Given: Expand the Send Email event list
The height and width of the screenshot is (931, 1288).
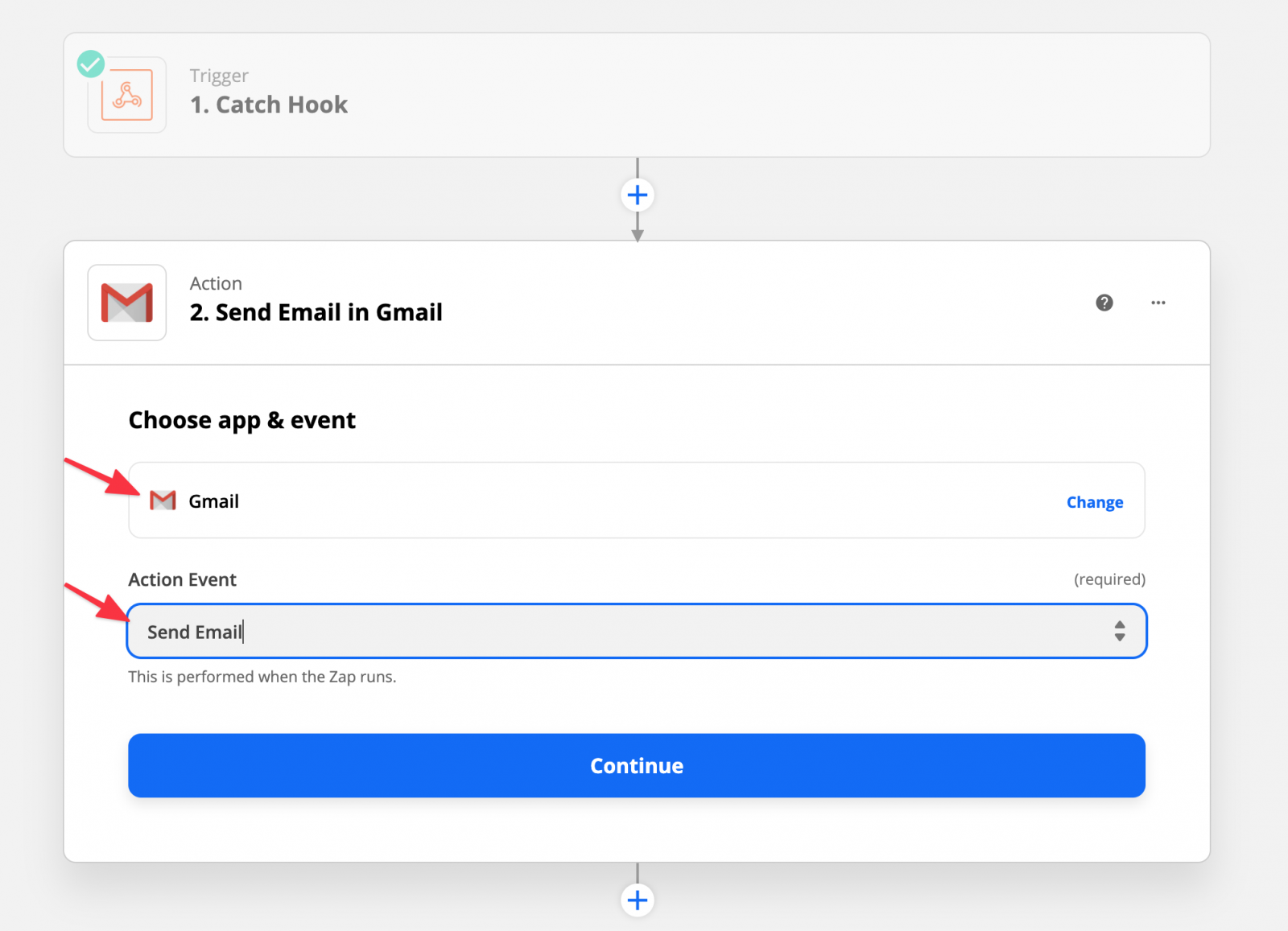Looking at the screenshot, I should pos(636,632).
